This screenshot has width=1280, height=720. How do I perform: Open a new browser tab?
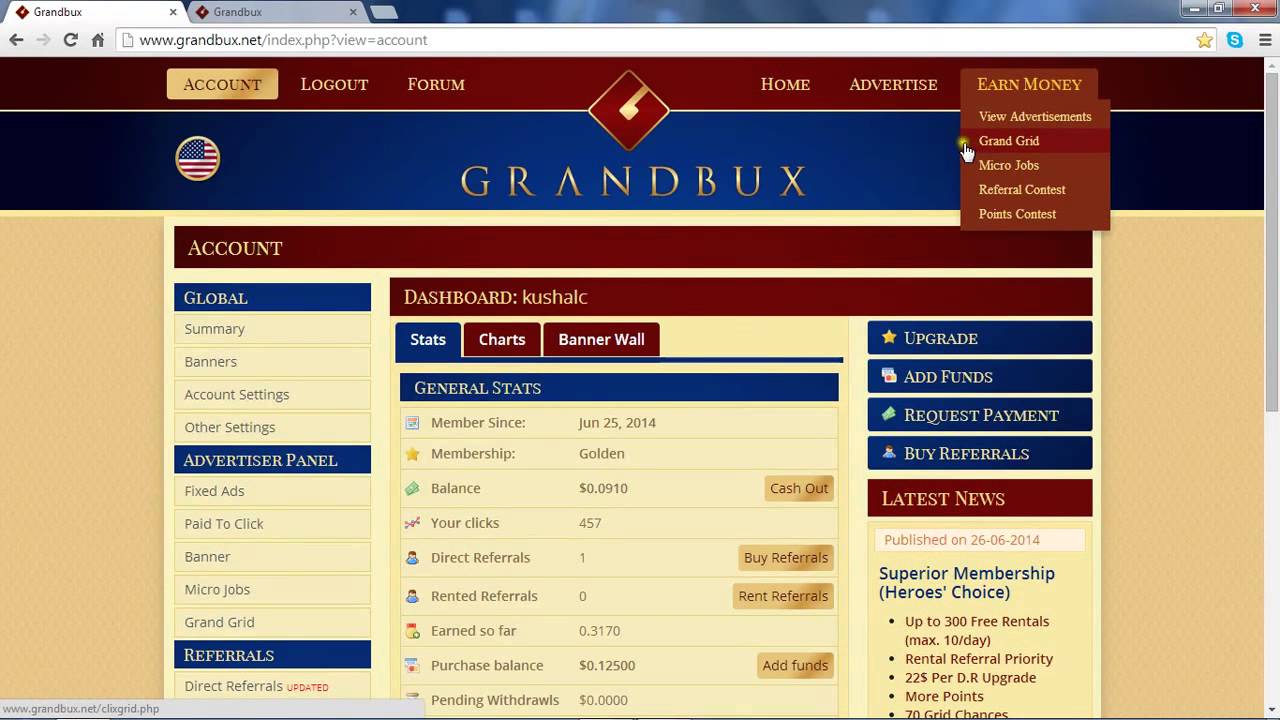pos(384,12)
